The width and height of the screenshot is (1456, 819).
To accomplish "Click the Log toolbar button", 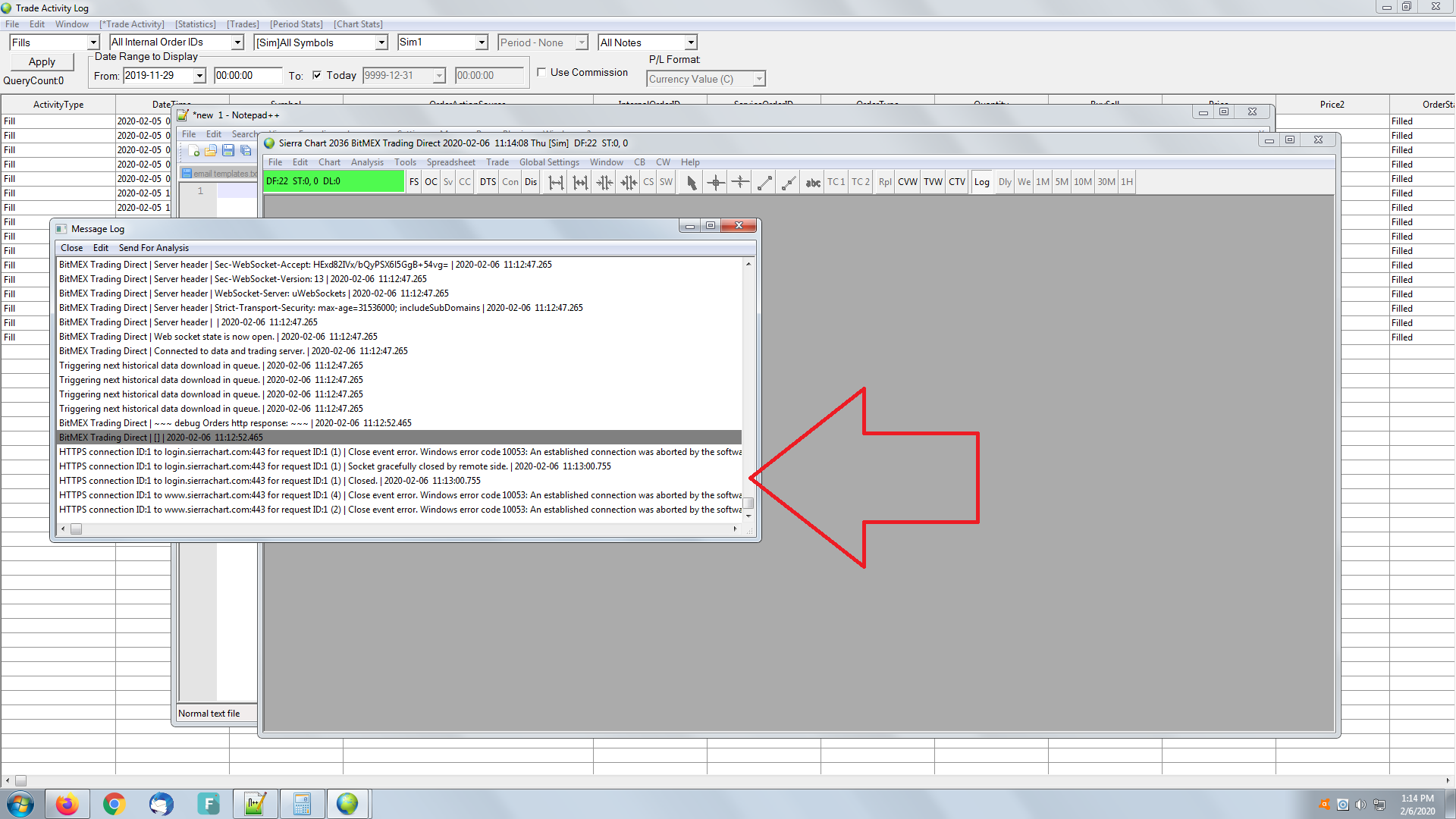I will click(981, 182).
